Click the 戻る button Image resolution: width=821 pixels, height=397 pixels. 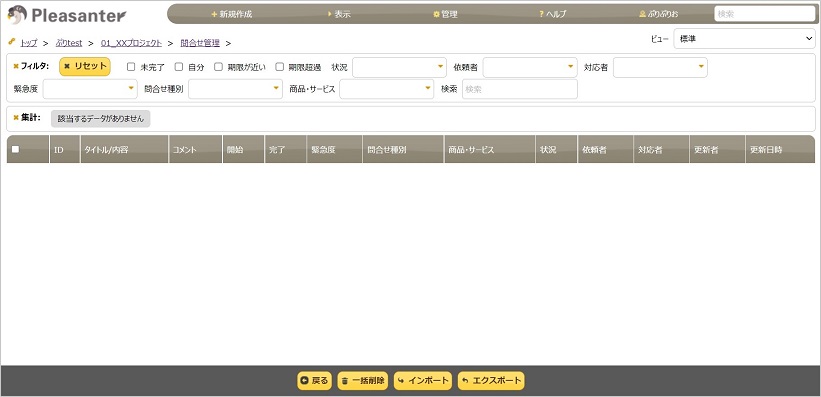coord(315,381)
